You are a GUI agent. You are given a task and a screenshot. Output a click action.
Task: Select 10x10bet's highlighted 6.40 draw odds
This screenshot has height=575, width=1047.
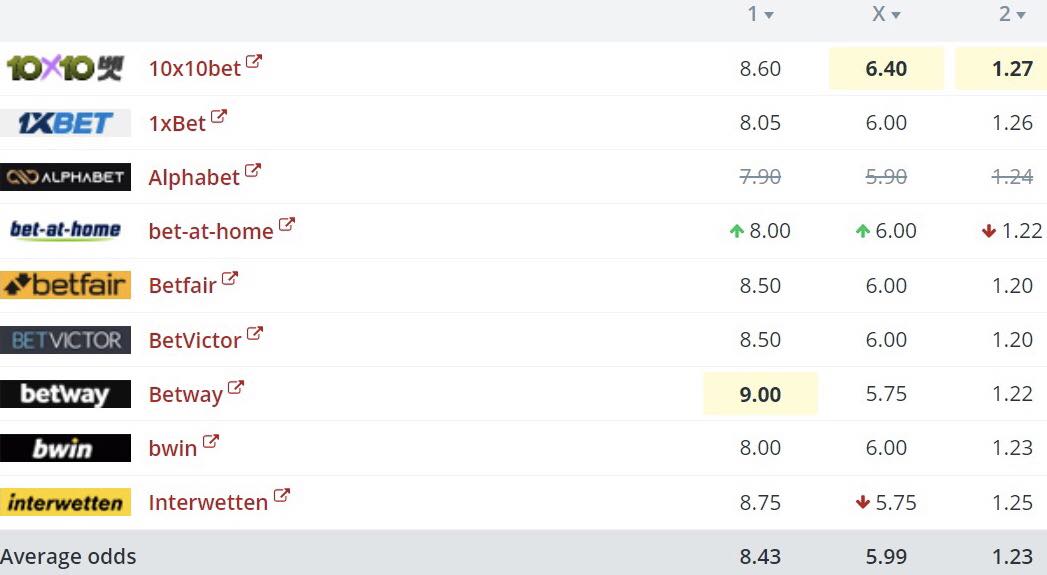tap(886, 69)
